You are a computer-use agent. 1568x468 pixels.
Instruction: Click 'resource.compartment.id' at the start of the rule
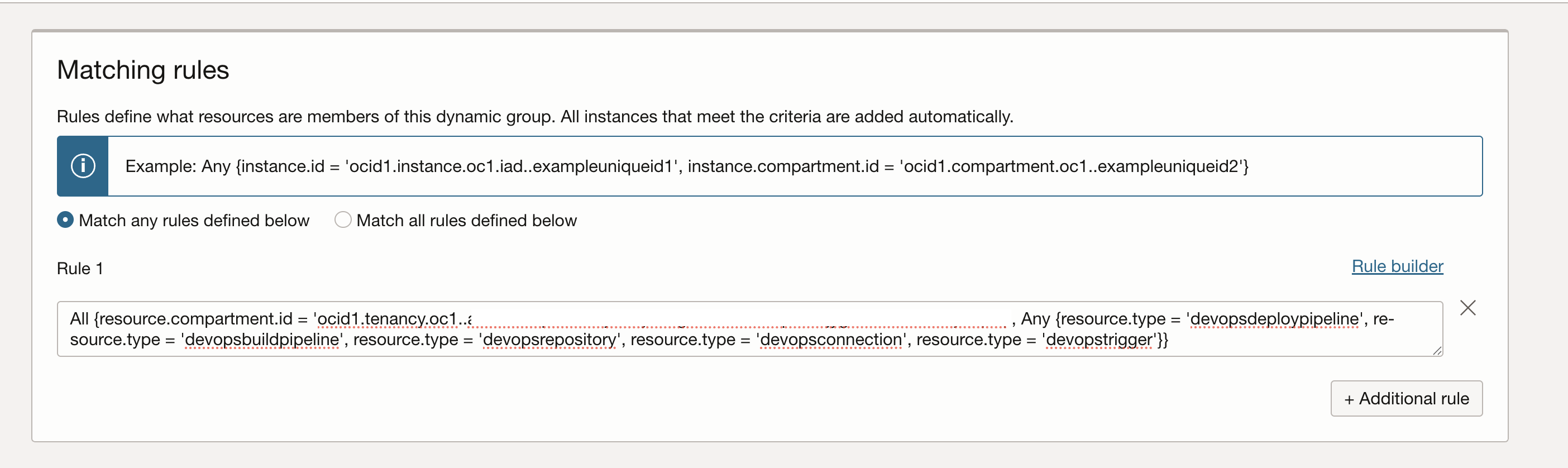[195, 319]
